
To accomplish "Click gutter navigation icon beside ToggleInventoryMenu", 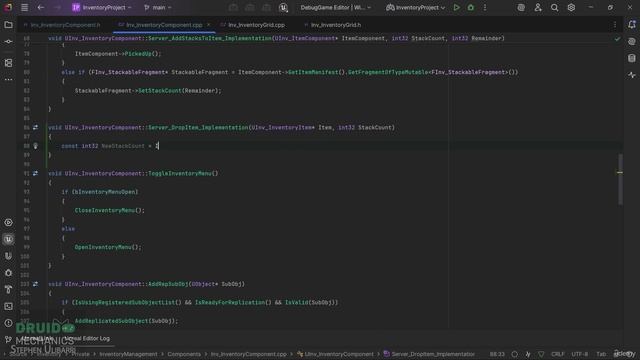I will pos(36,173).
